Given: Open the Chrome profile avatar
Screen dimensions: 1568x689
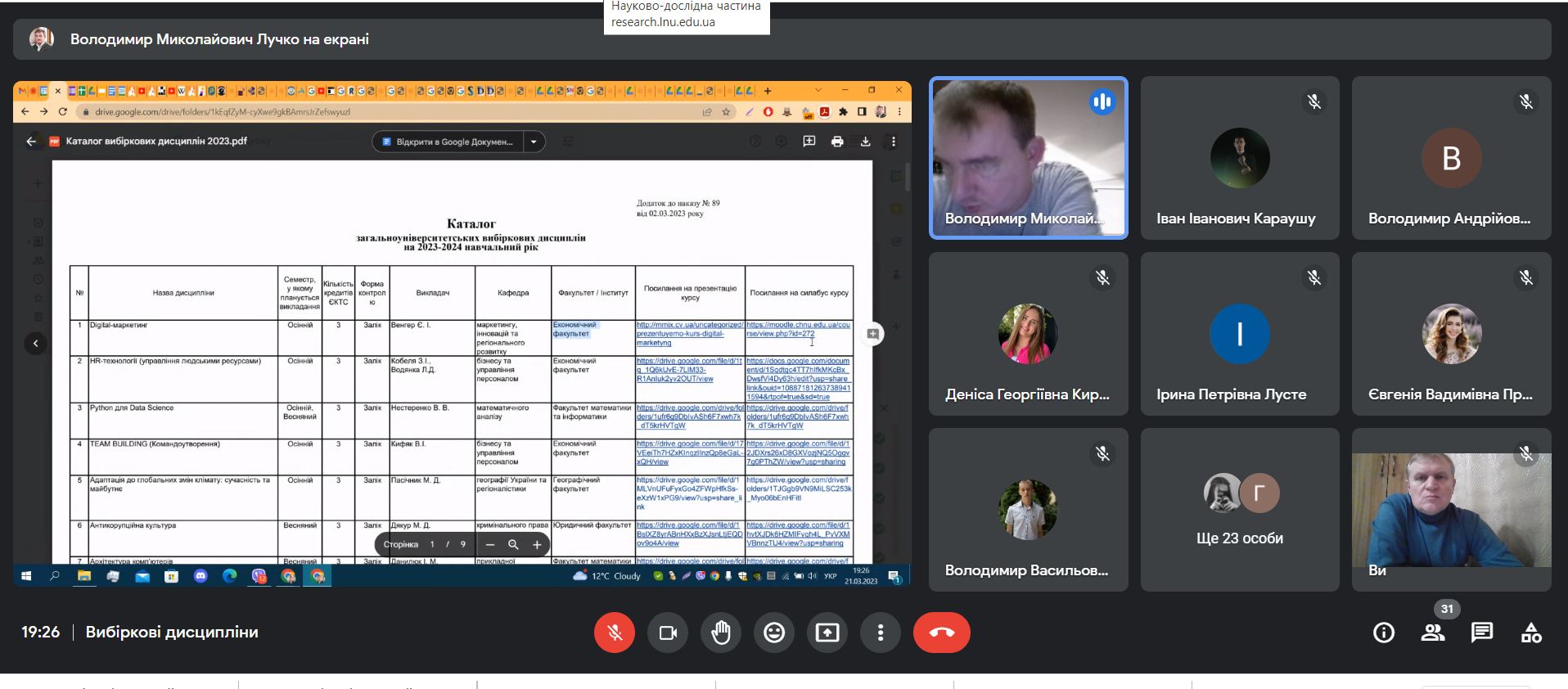Looking at the screenshot, I should point(881,112).
